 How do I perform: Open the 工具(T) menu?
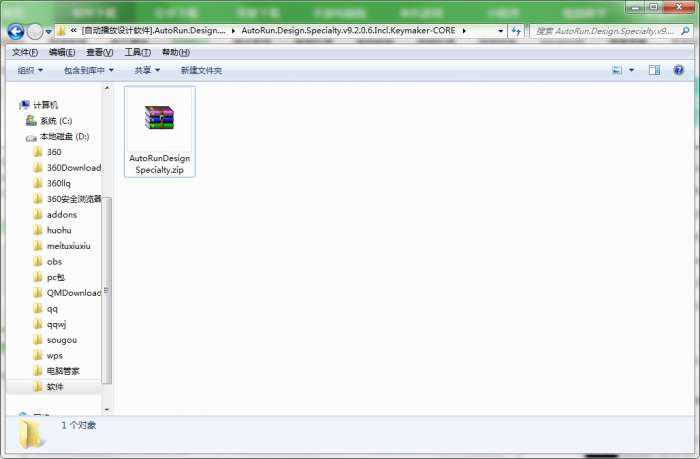click(137, 52)
